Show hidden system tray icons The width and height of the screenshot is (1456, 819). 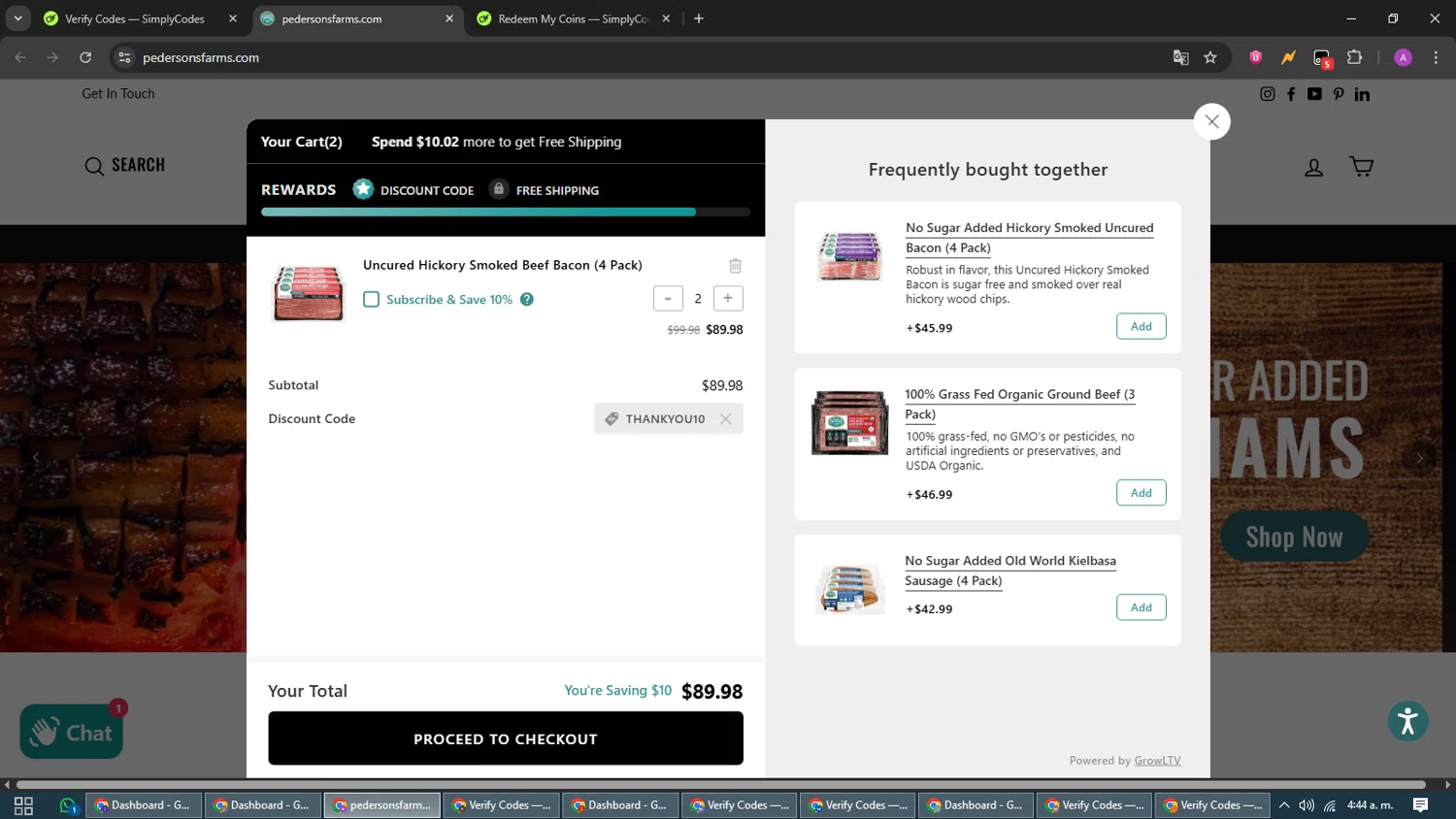tap(1284, 805)
